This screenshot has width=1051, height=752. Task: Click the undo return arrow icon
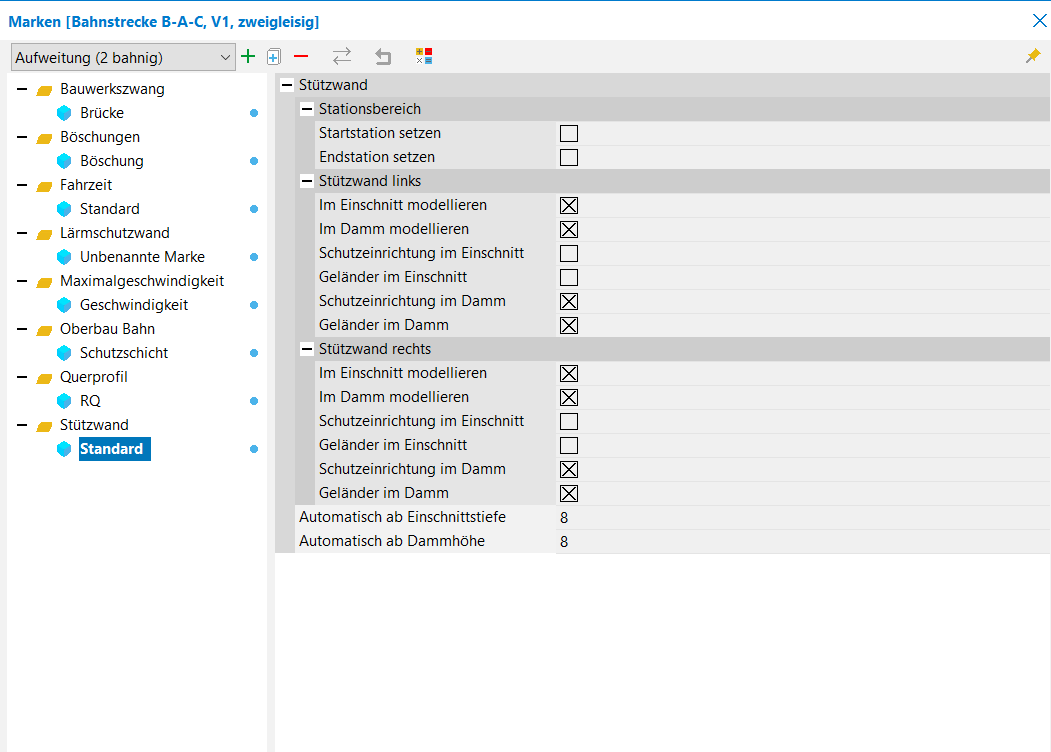tap(383, 57)
